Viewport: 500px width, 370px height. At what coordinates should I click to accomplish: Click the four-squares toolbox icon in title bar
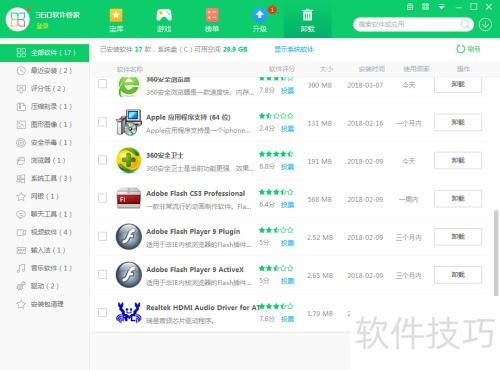[426, 7]
